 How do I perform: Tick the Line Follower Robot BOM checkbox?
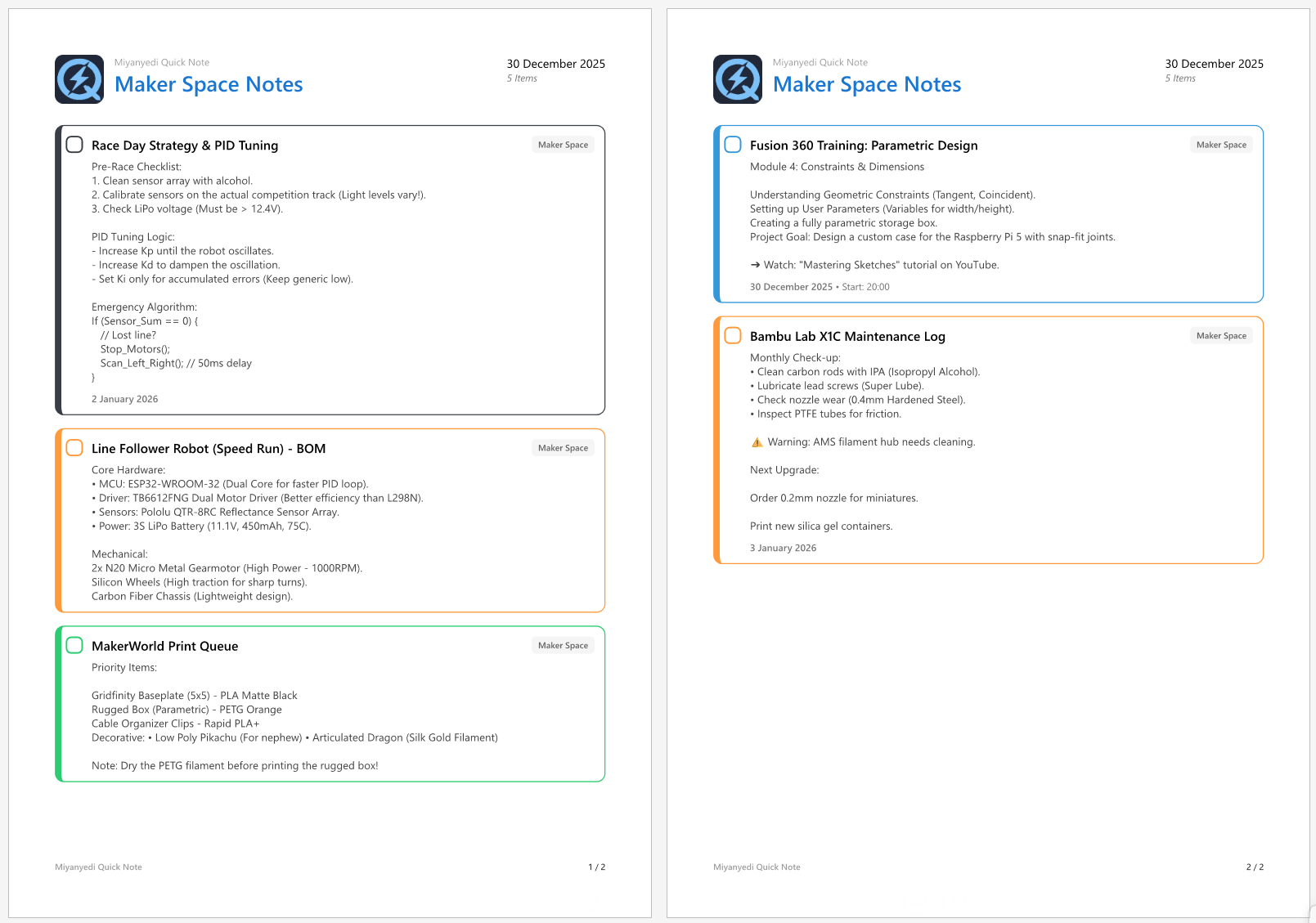[74, 448]
